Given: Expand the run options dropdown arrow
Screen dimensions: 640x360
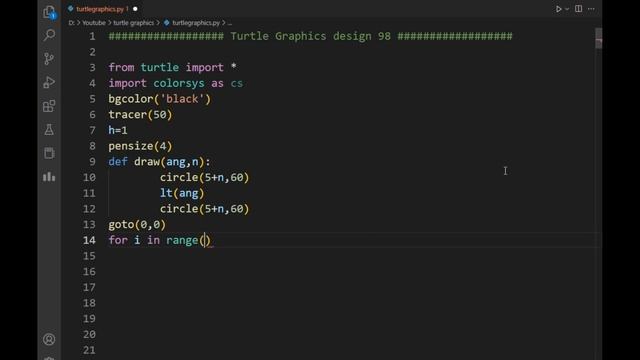Looking at the screenshot, I should [x=567, y=9].
